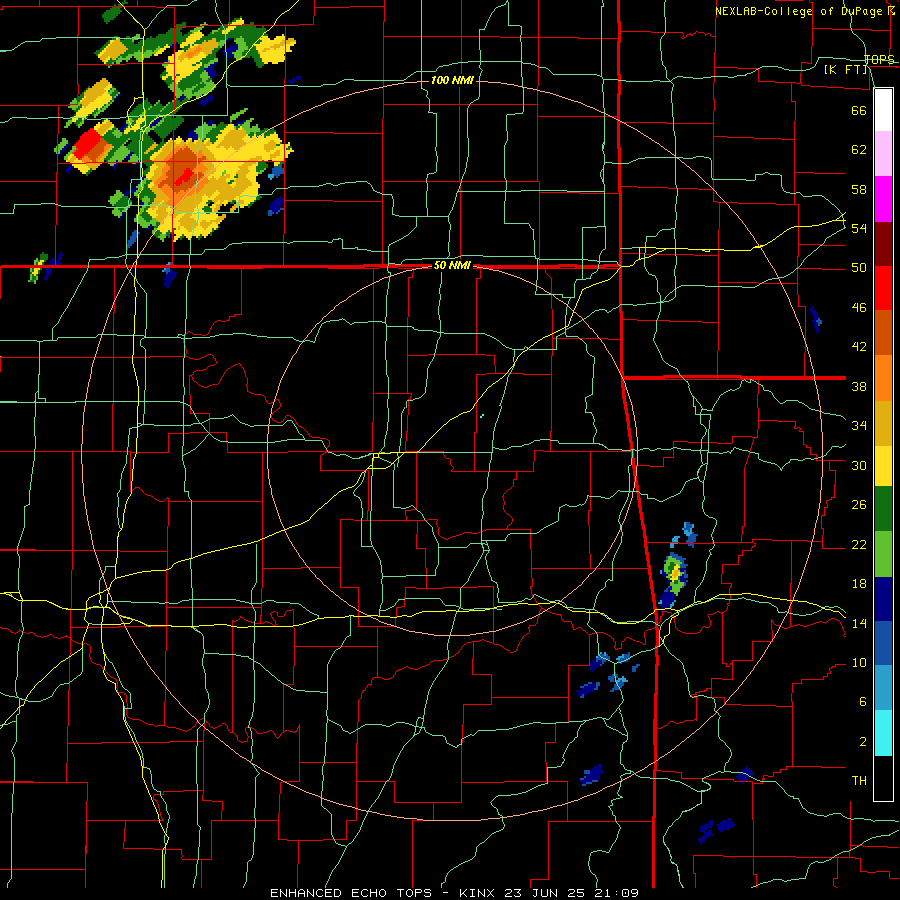Screen dimensions: 900x900
Task: Click the "ENHANCED ECHO TOPS" caption text
Action: [x=351, y=893]
